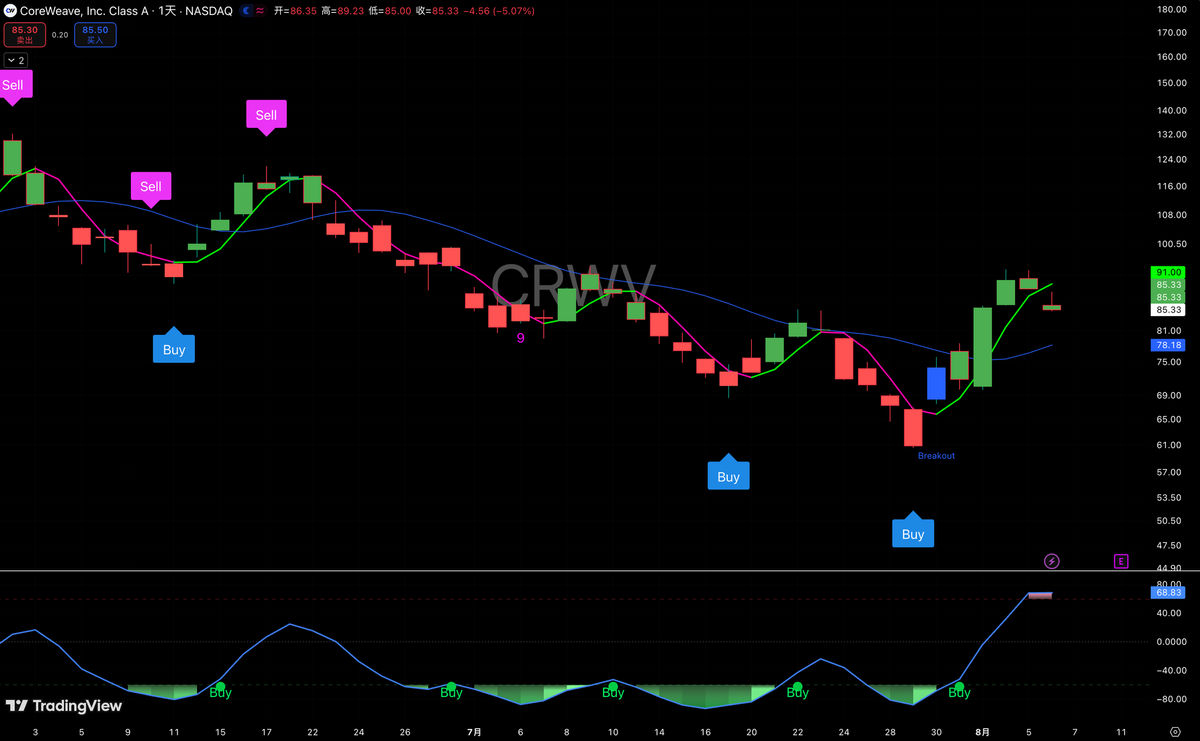The image size is (1200, 741).
Task: Click the 7月 label on time axis
Action: pyautogui.click(x=474, y=732)
